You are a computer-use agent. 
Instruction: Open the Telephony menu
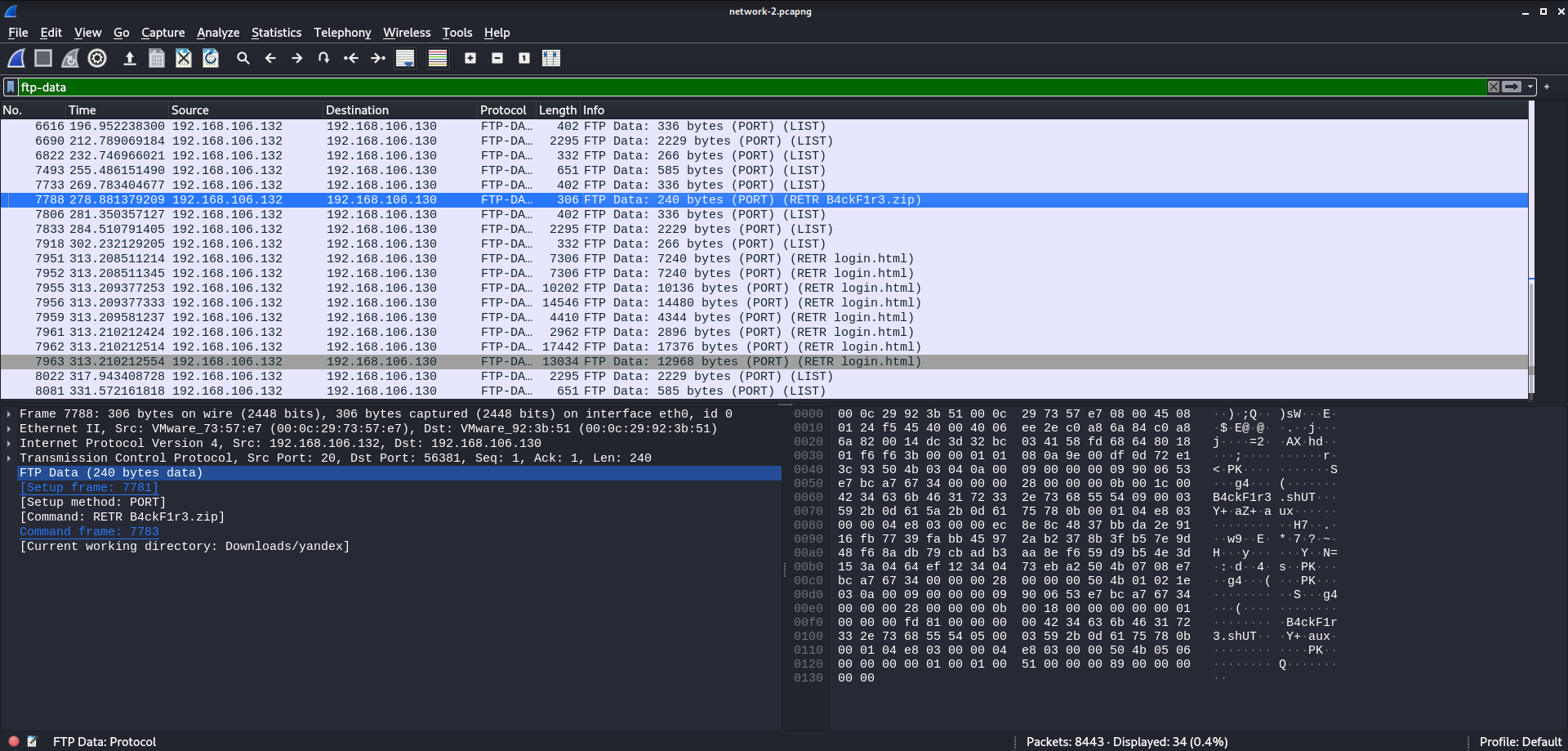(342, 33)
